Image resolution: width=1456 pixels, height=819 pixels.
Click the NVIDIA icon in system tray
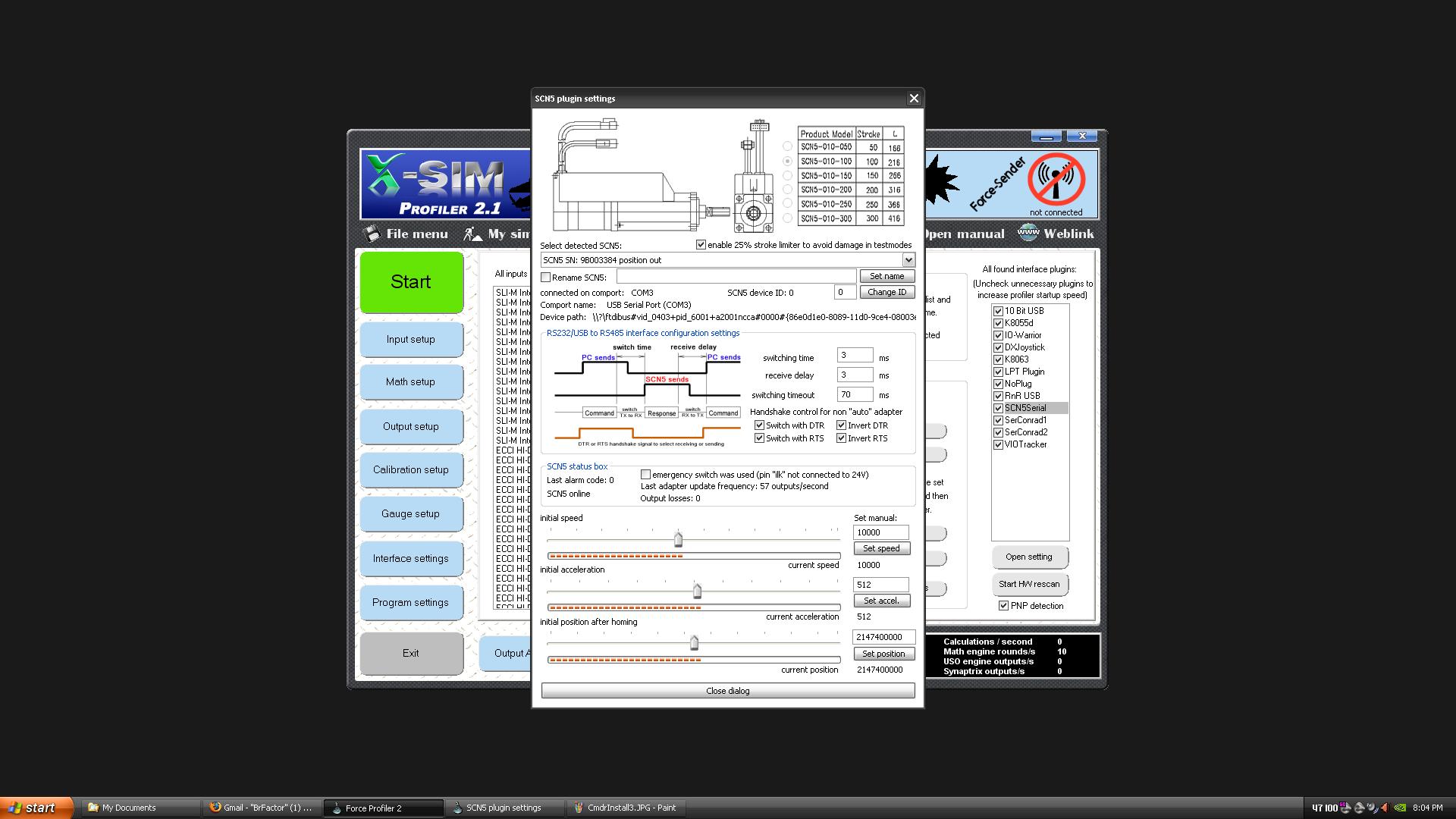click(x=1401, y=808)
